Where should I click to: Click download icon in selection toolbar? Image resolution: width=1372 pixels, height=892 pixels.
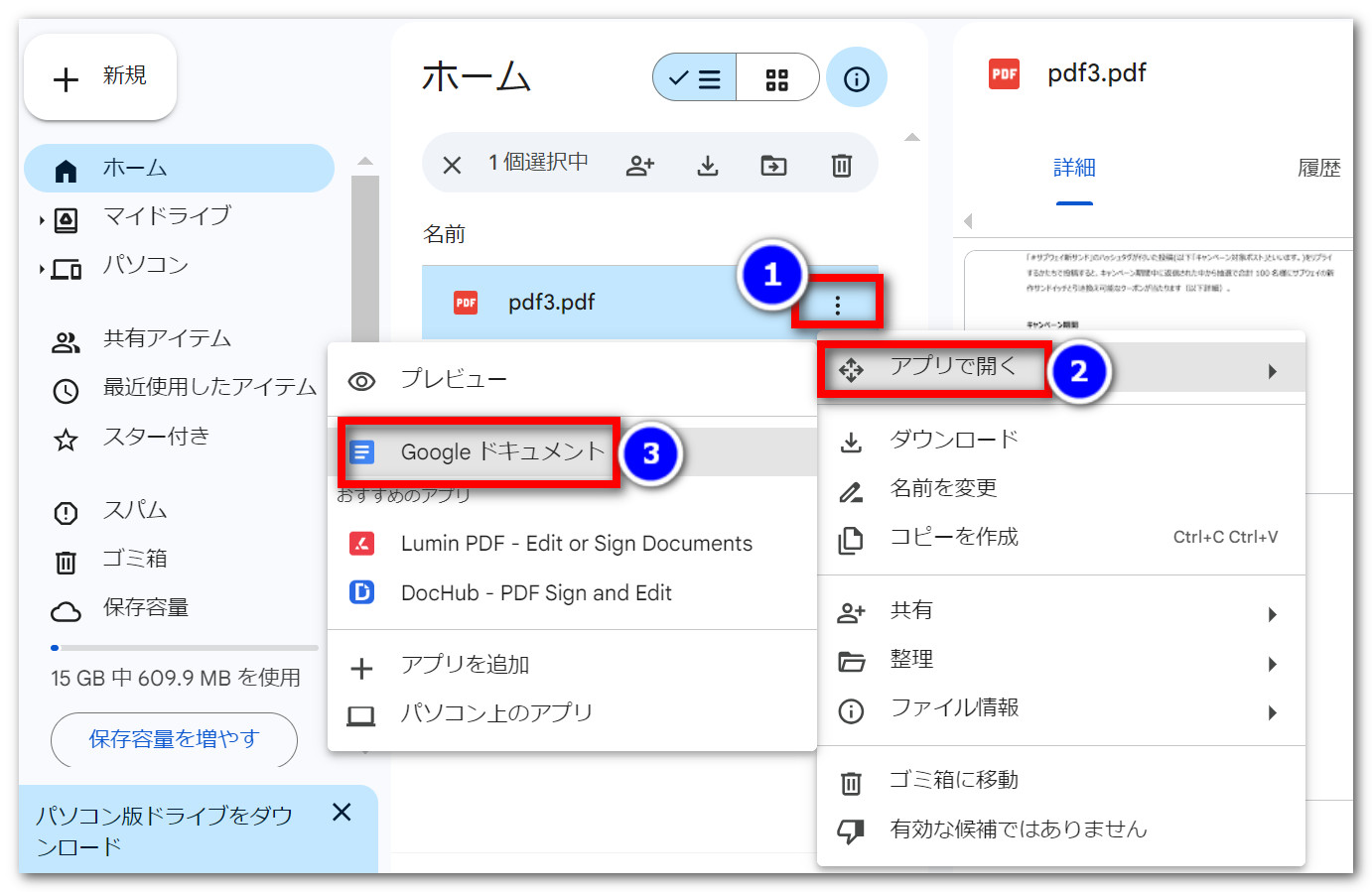(707, 165)
